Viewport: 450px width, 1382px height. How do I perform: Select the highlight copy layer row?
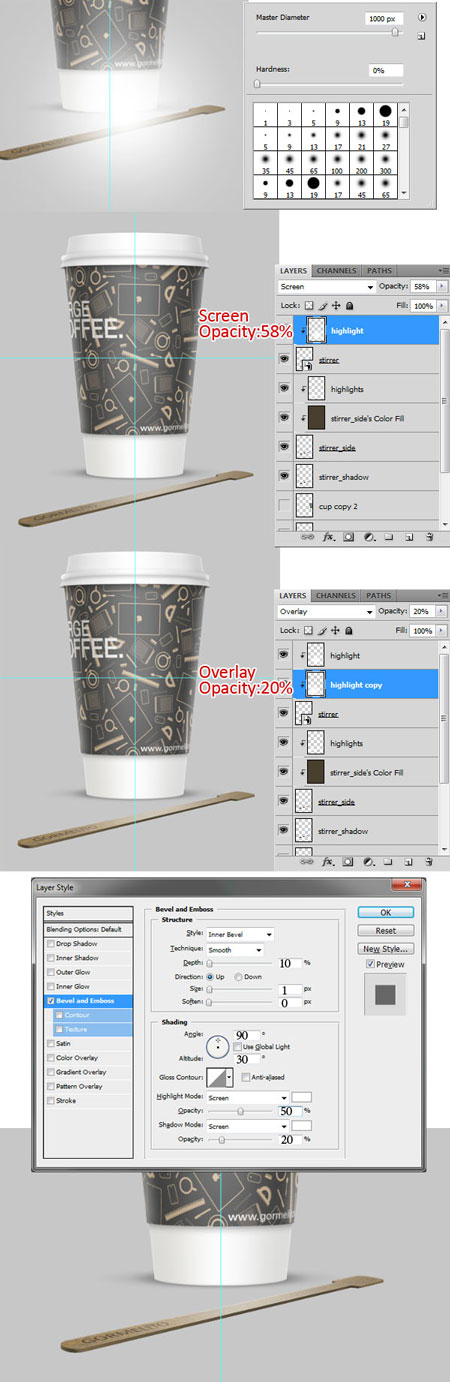pos(358,685)
